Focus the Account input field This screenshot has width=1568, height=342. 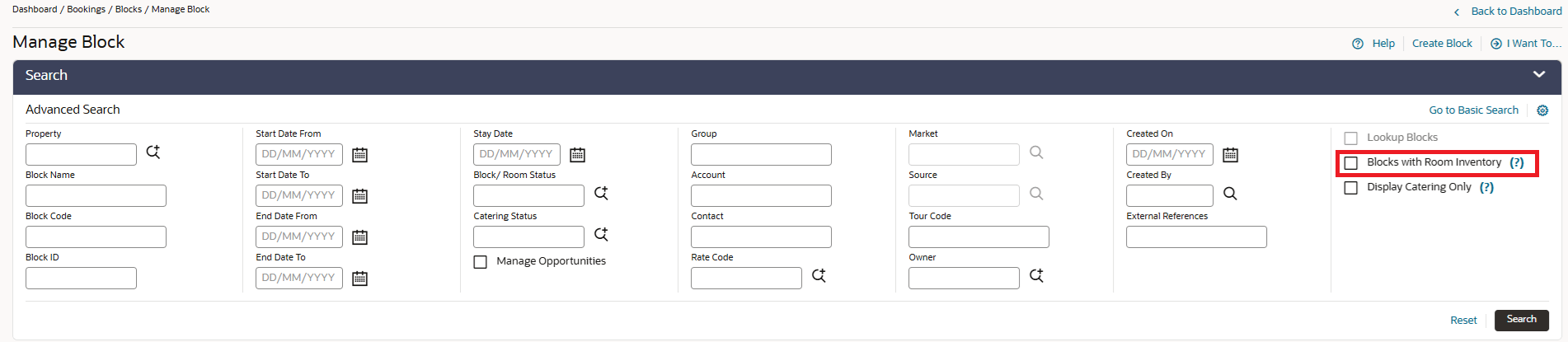(x=761, y=196)
